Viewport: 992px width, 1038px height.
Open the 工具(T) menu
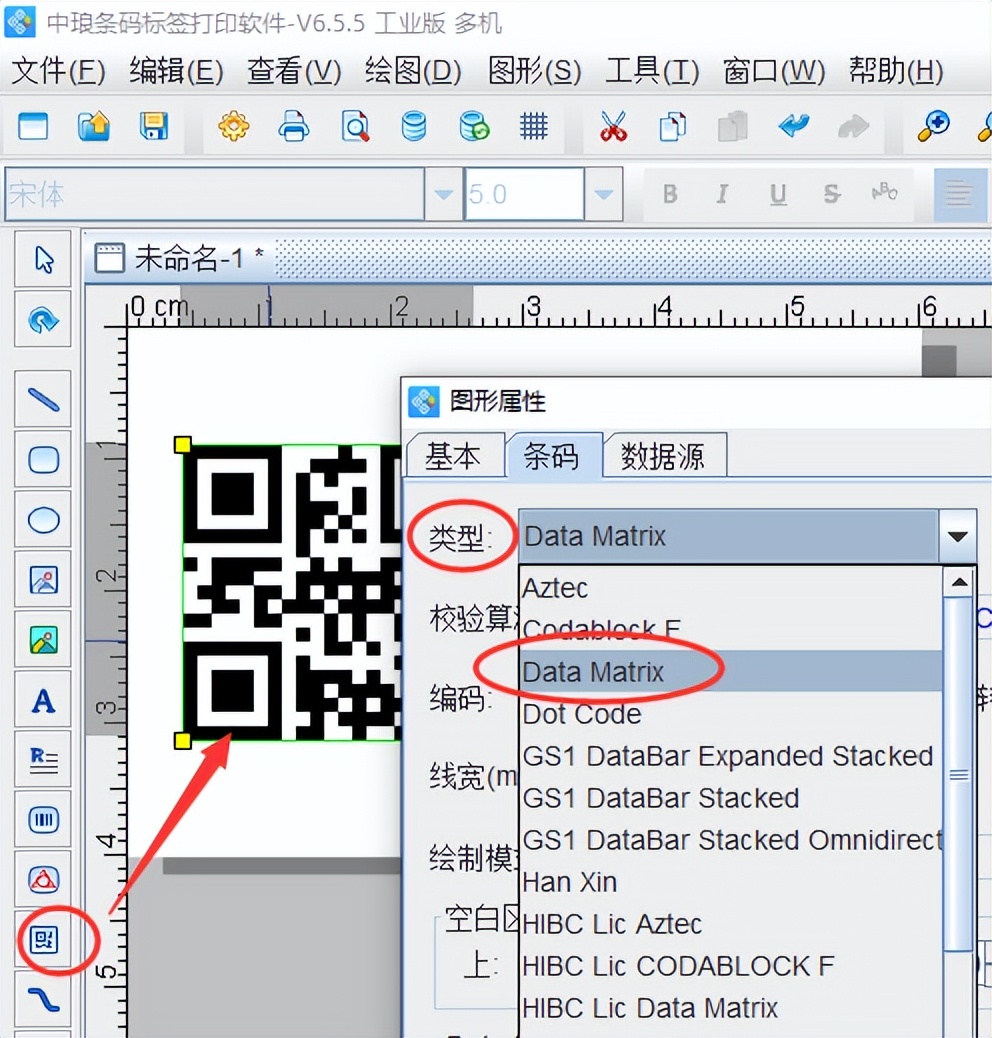click(x=652, y=71)
